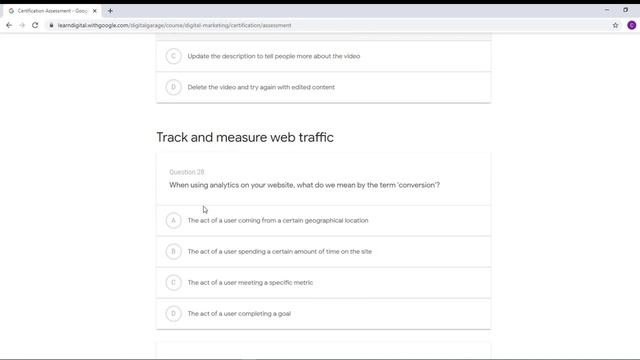Choose answer D completing a goal
Viewport: 640px width, 360px height.
coord(324,313)
